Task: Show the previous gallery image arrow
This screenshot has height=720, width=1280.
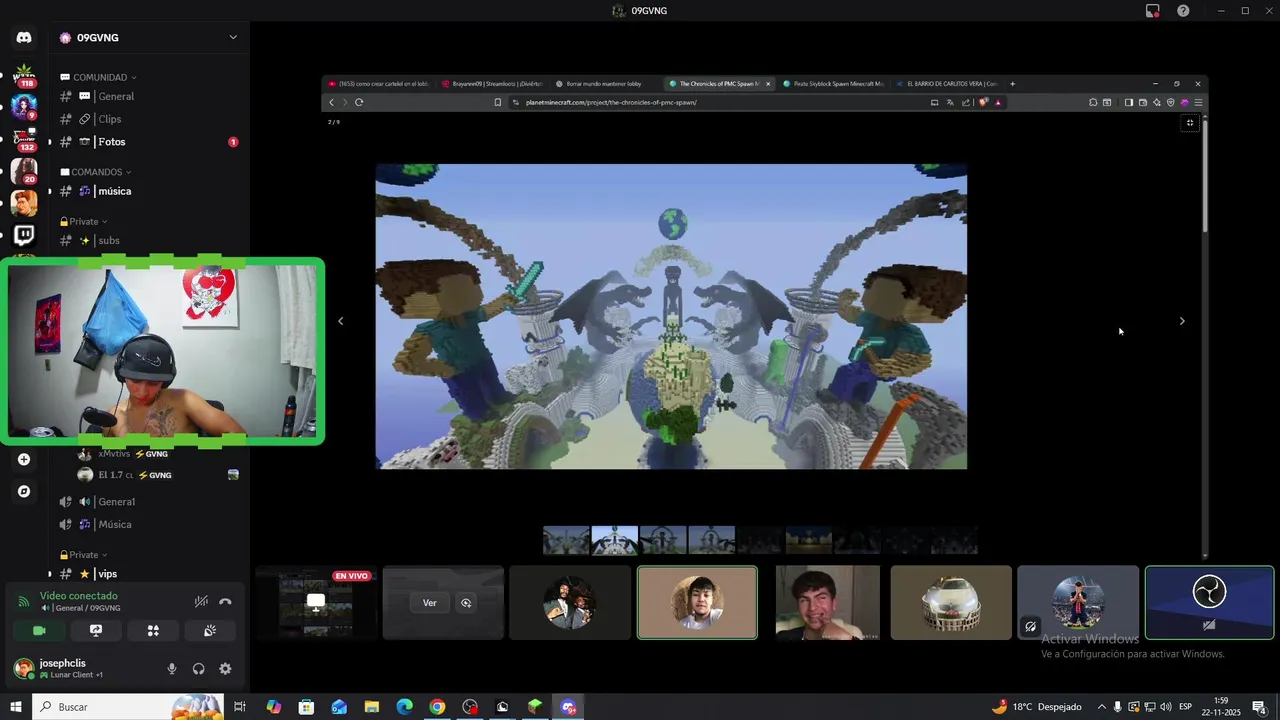Action: tap(340, 321)
